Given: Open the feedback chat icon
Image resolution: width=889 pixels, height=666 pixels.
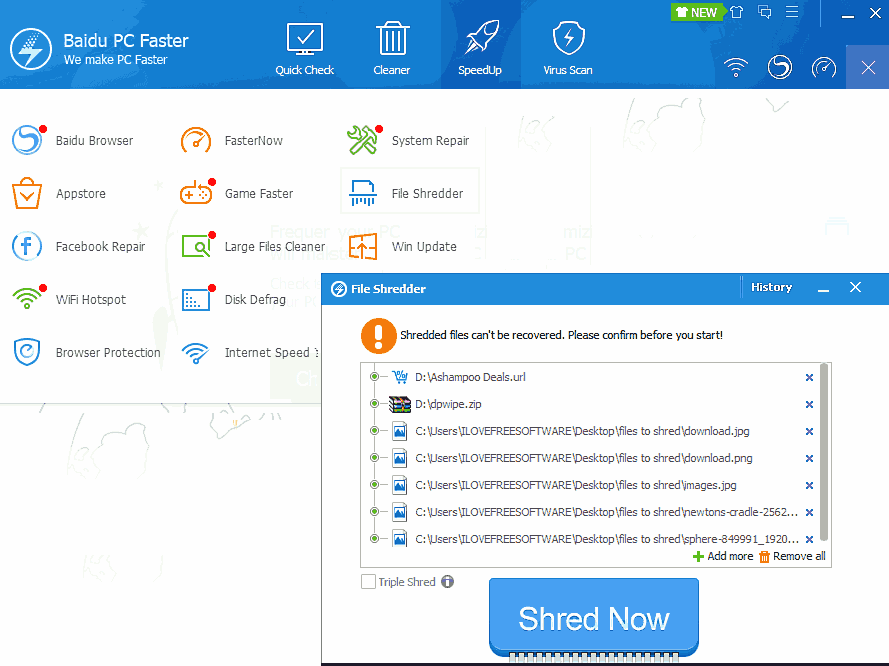Looking at the screenshot, I should pos(764,12).
